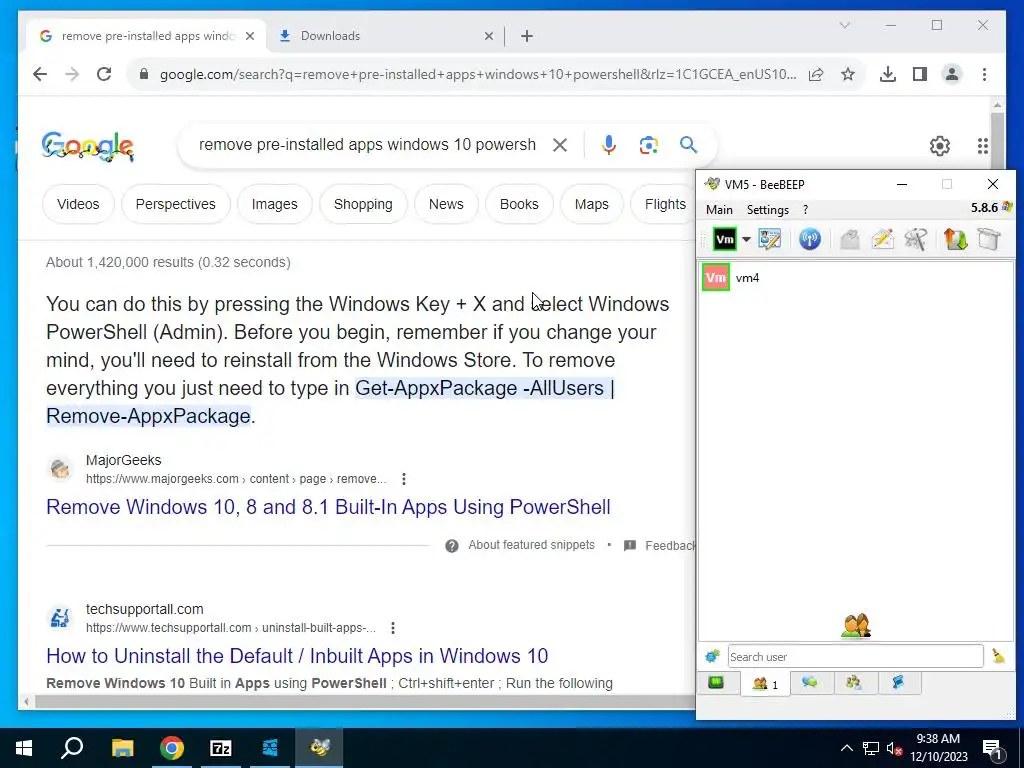Click the Google search query box
The image size is (1024, 768).
pyautogui.click(x=367, y=144)
